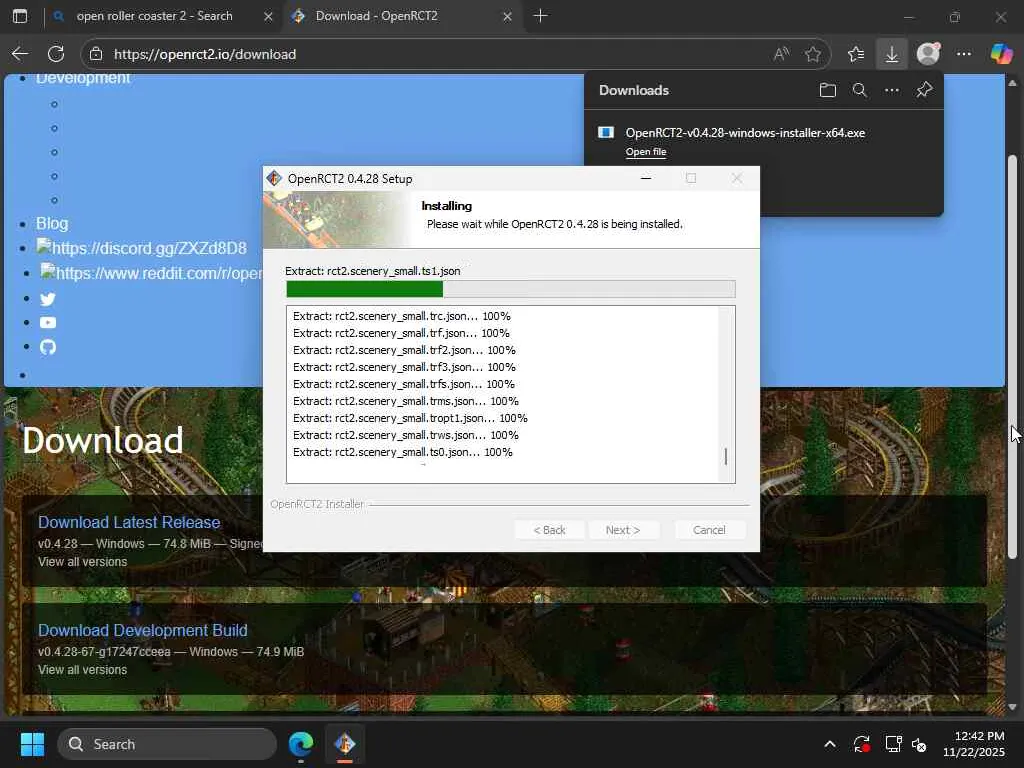This screenshot has height=768, width=1024.
Task: Open the Windows Start menu
Action: [x=32, y=744]
